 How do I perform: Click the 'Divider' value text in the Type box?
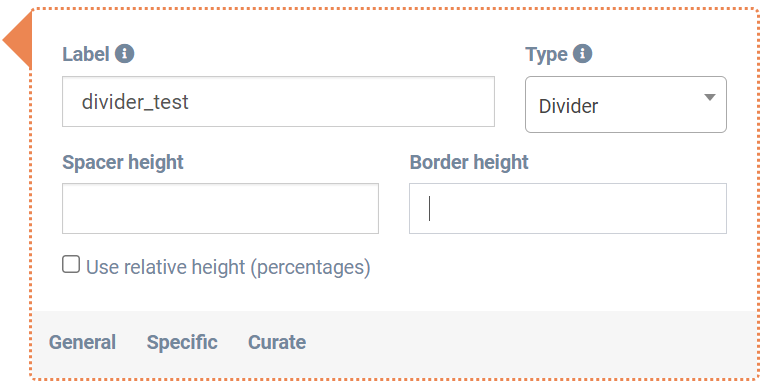pyautogui.click(x=568, y=106)
